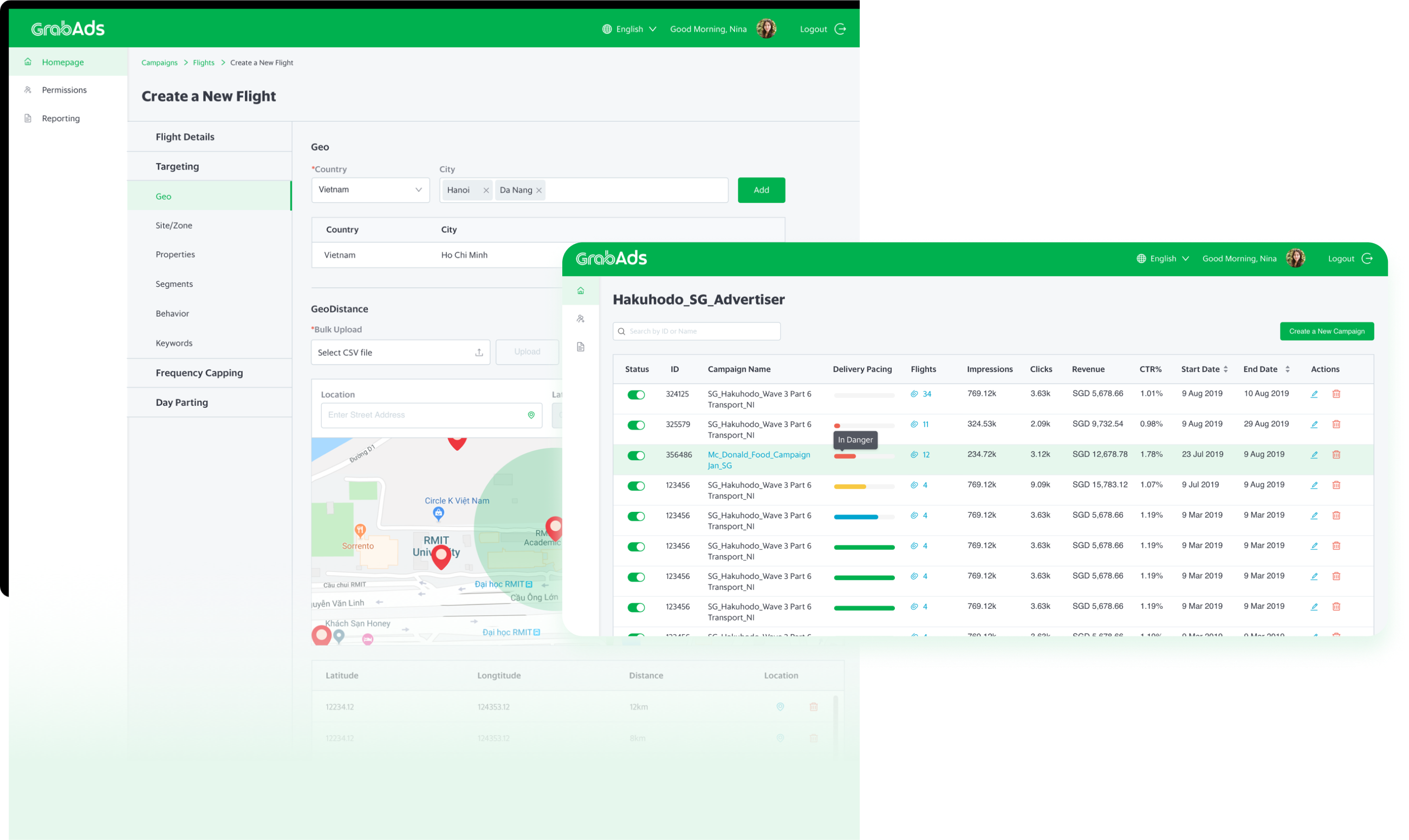Click the Create a New Campaign button
The width and height of the screenshot is (1409, 840).
click(1327, 330)
